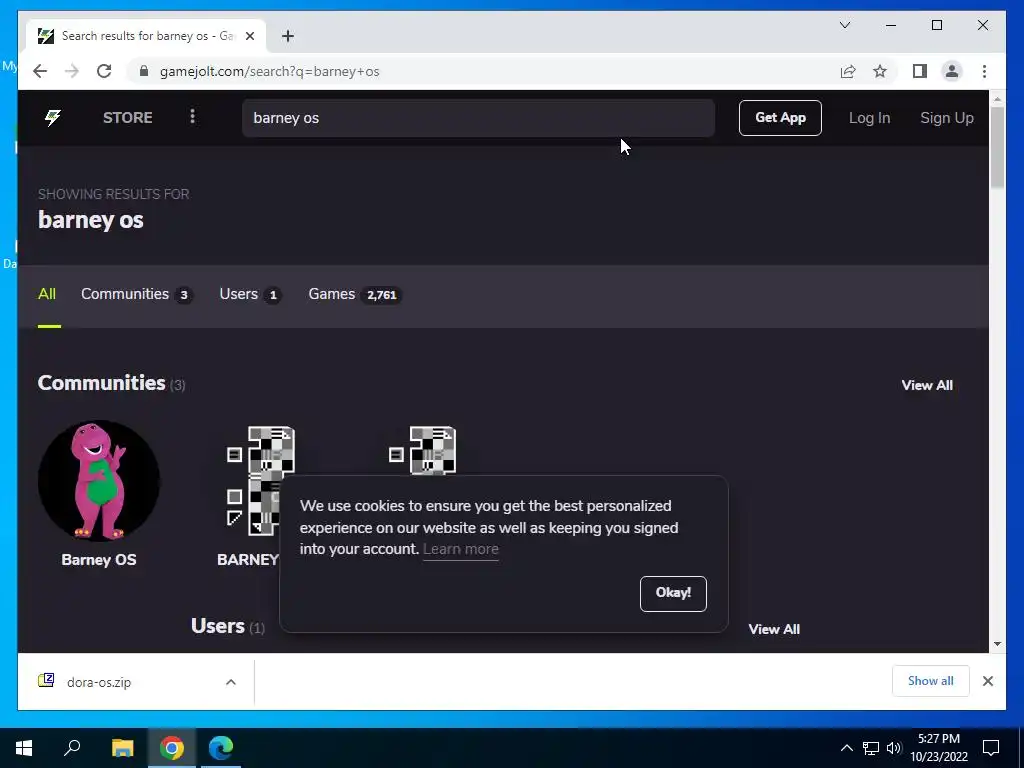This screenshot has width=1024, height=768.
Task: Click the site security lock icon
Action: point(144,71)
